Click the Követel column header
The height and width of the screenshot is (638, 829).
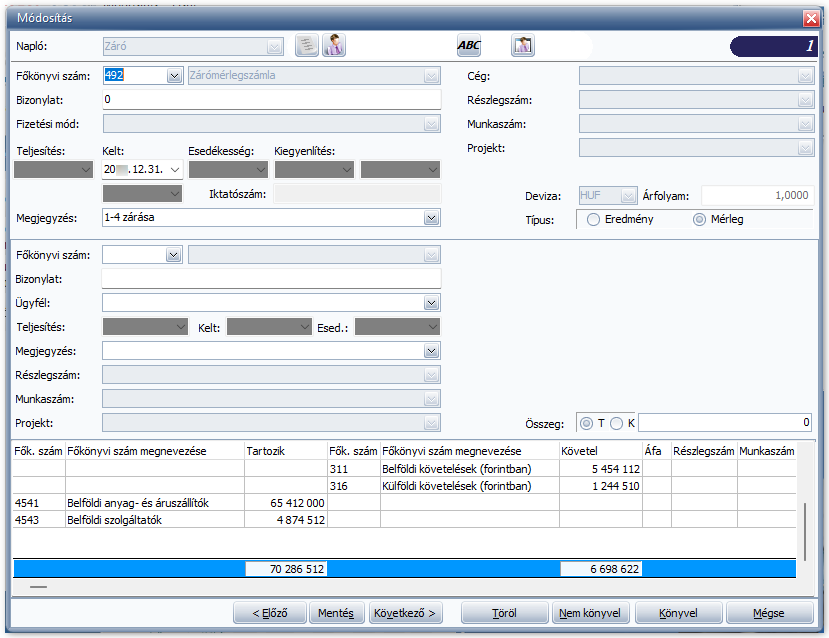(601, 451)
